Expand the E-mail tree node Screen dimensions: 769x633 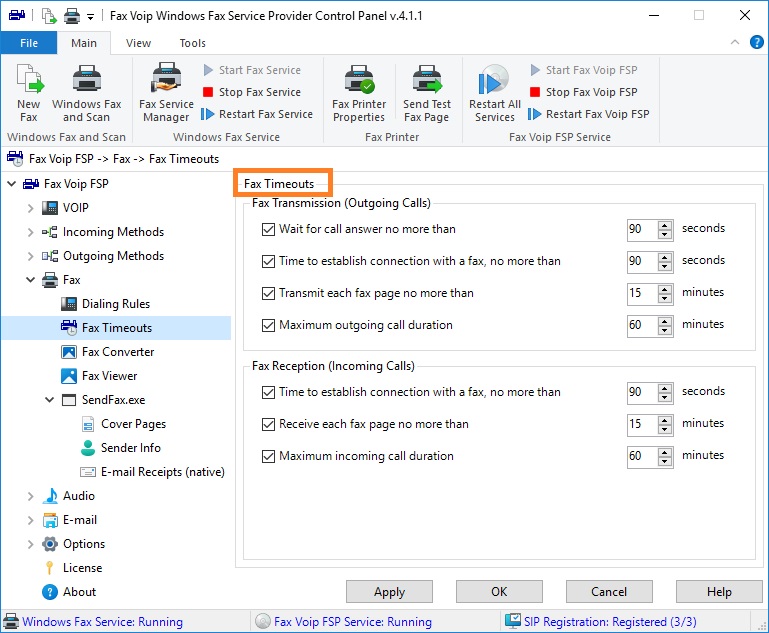click(30, 520)
